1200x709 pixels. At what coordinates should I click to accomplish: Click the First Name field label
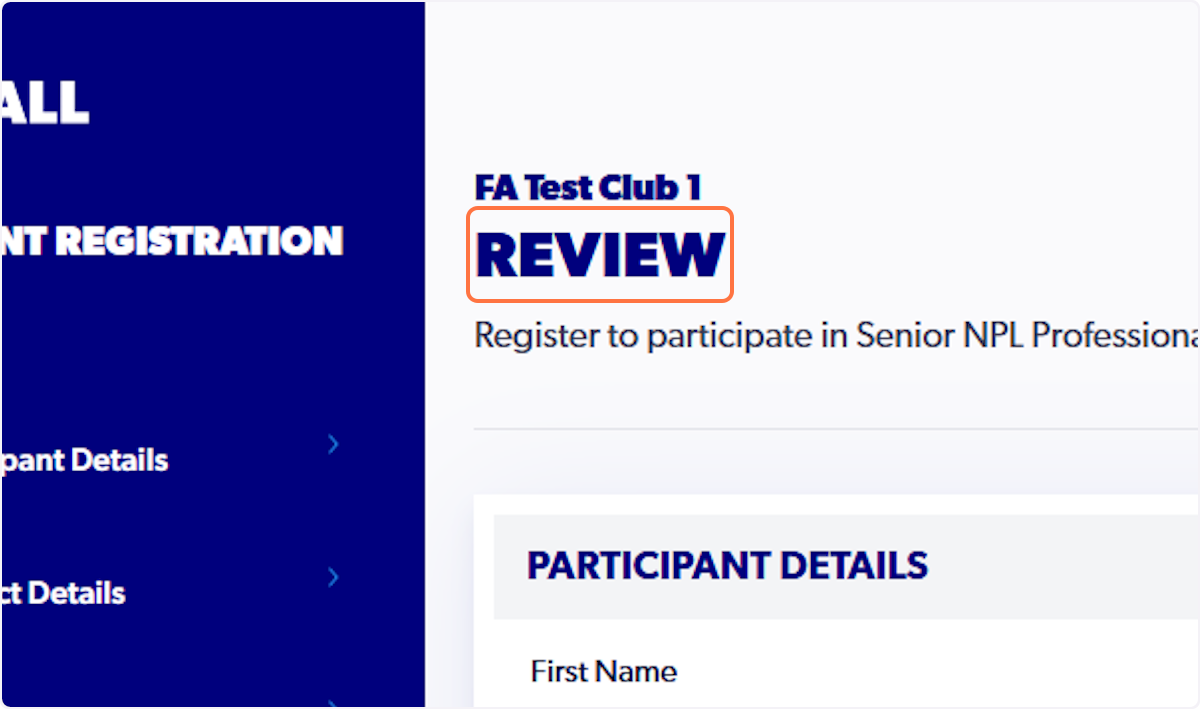602,671
